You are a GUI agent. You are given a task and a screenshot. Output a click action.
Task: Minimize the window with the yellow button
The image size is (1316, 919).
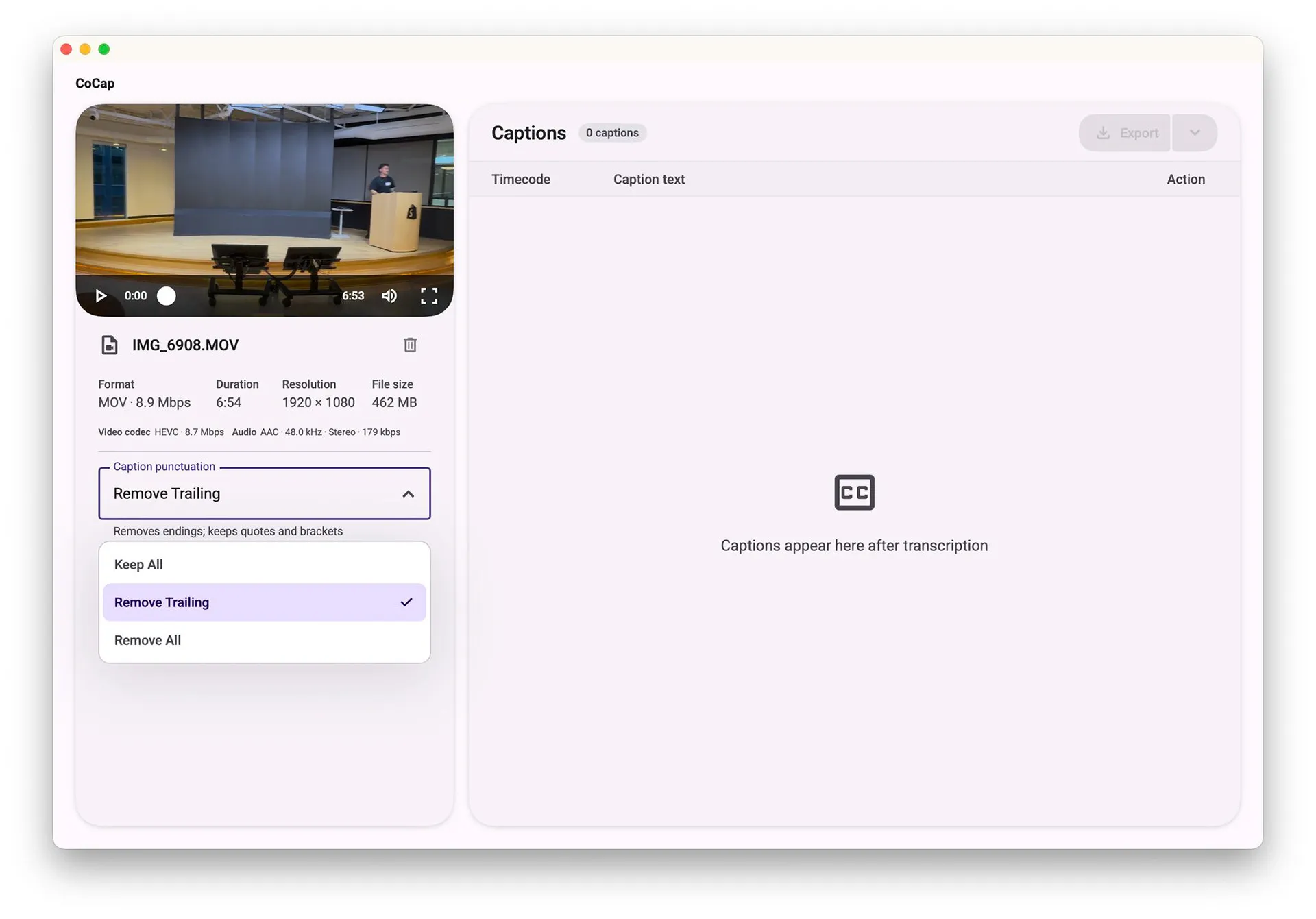tap(85, 49)
